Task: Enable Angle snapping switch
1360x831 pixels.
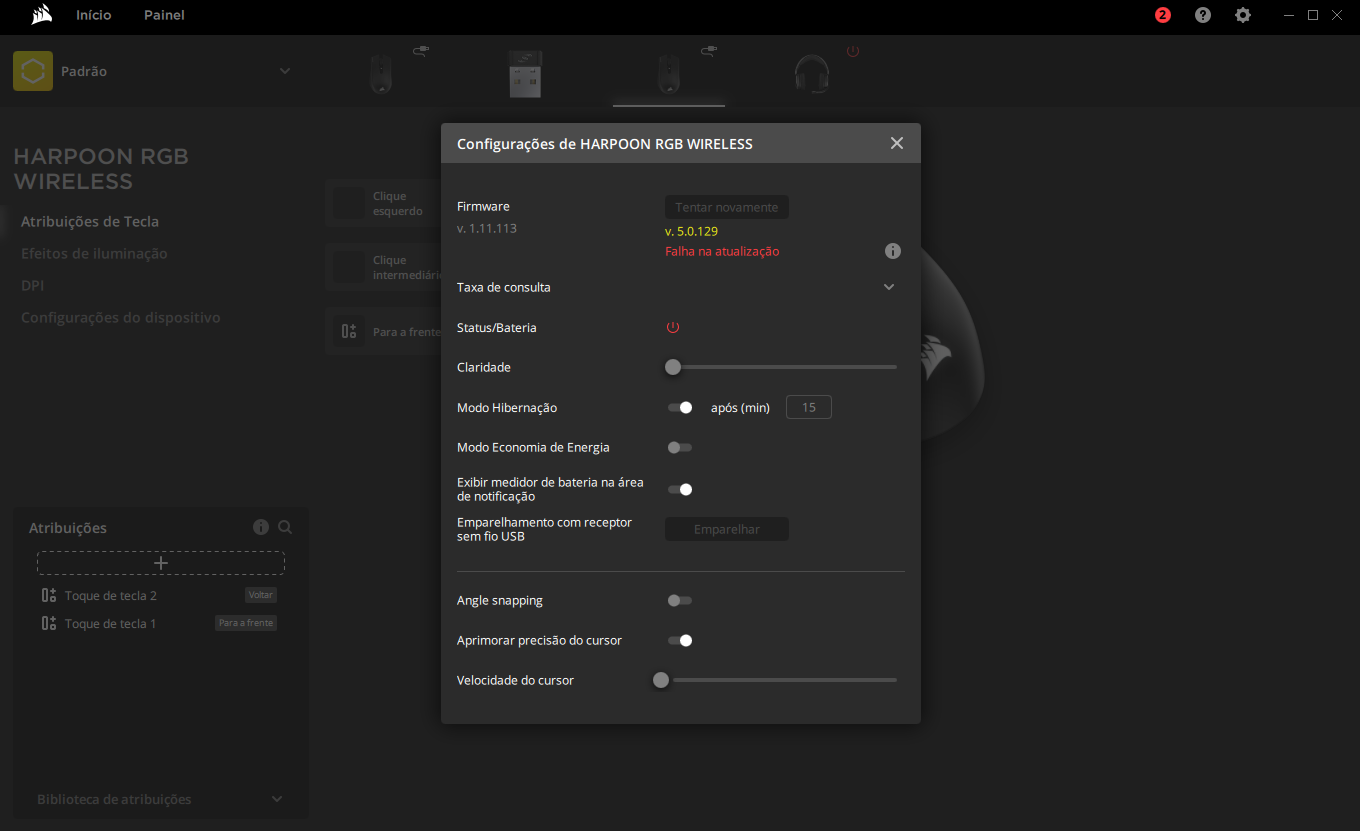Action: click(x=680, y=600)
